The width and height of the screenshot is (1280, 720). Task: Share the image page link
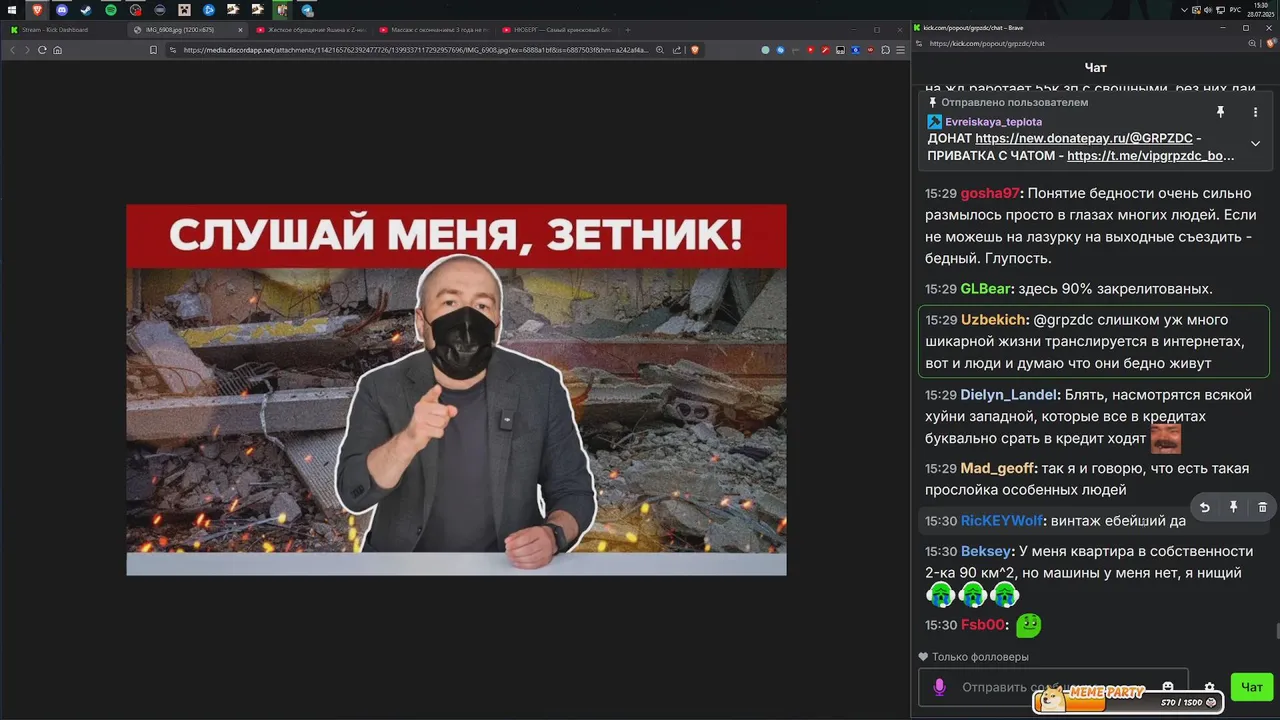click(677, 50)
